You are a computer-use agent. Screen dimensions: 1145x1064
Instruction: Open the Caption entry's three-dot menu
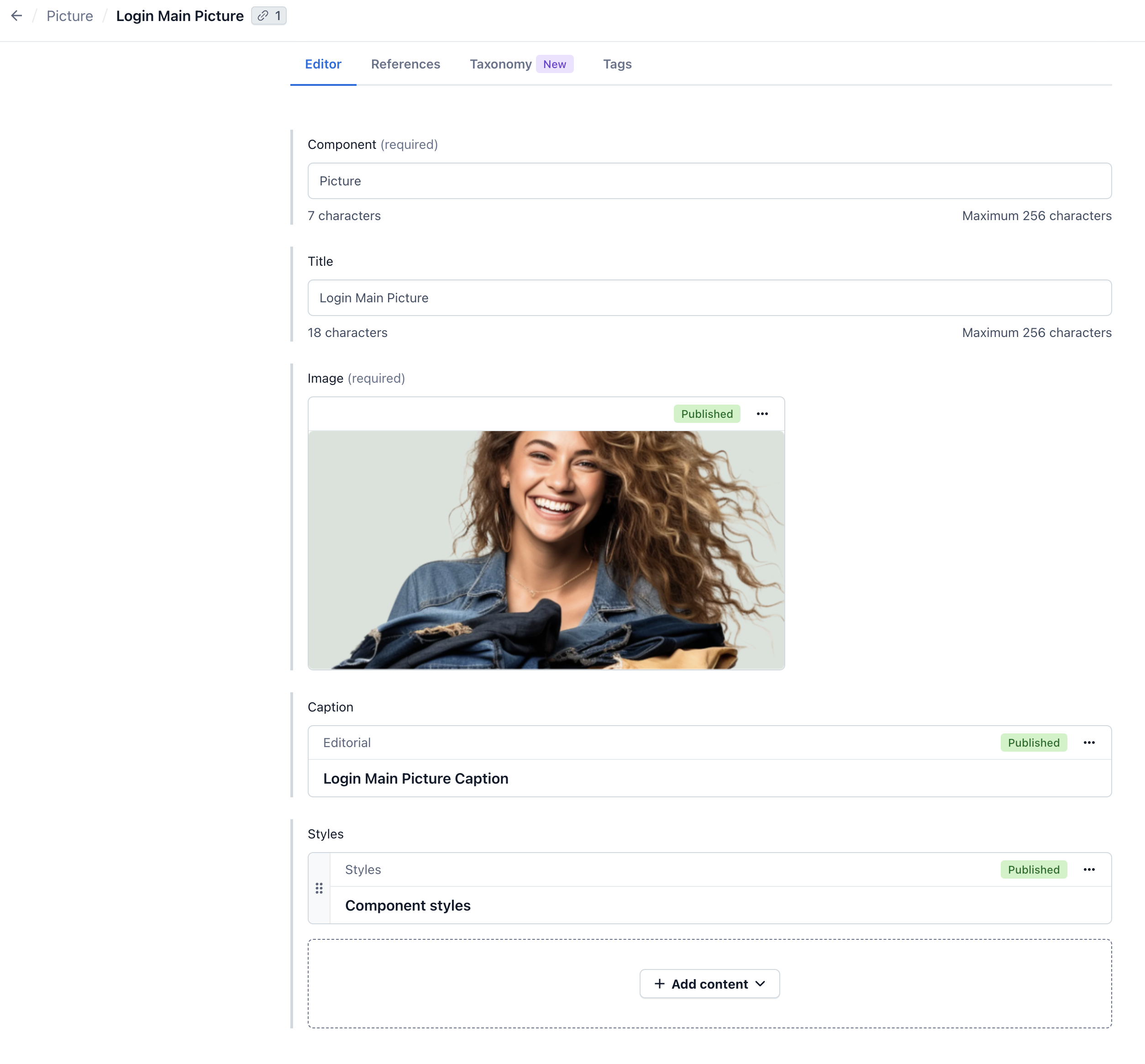tap(1089, 743)
